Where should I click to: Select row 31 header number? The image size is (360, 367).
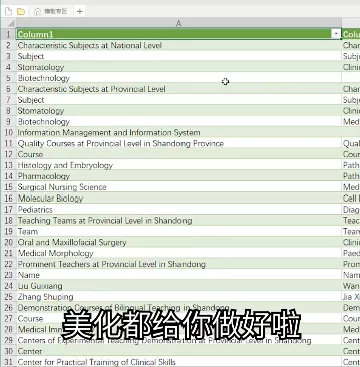[8, 362]
